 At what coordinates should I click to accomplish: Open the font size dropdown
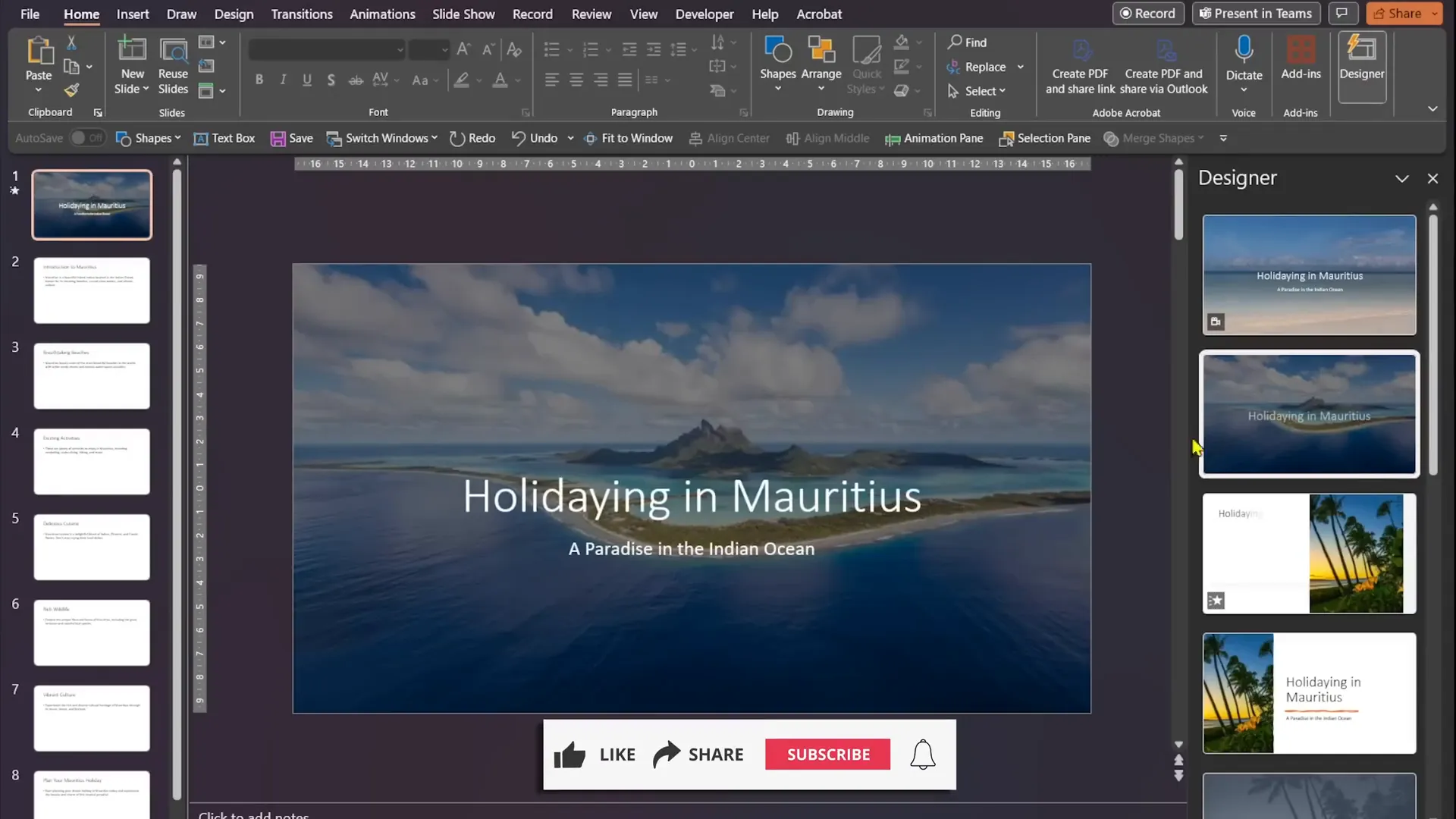444,50
